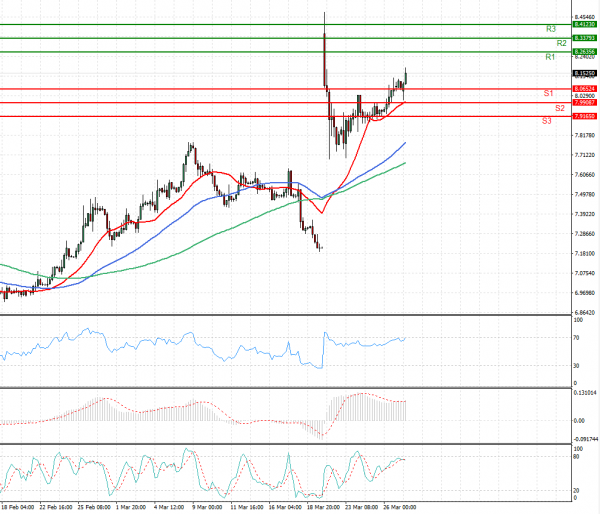Click the 11 Mar 16:00 time label

tap(247, 507)
